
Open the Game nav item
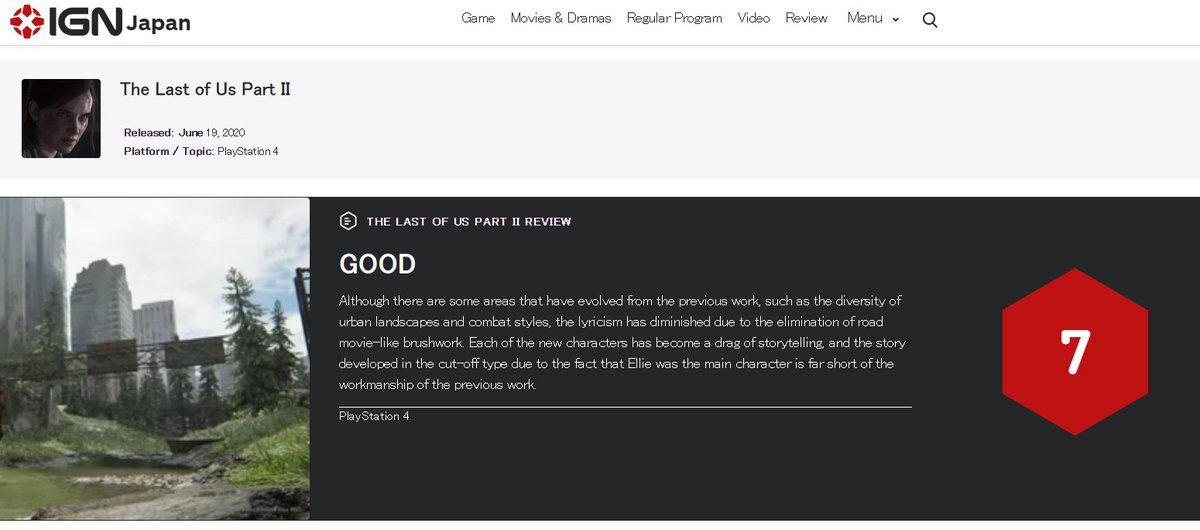(x=478, y=18)
